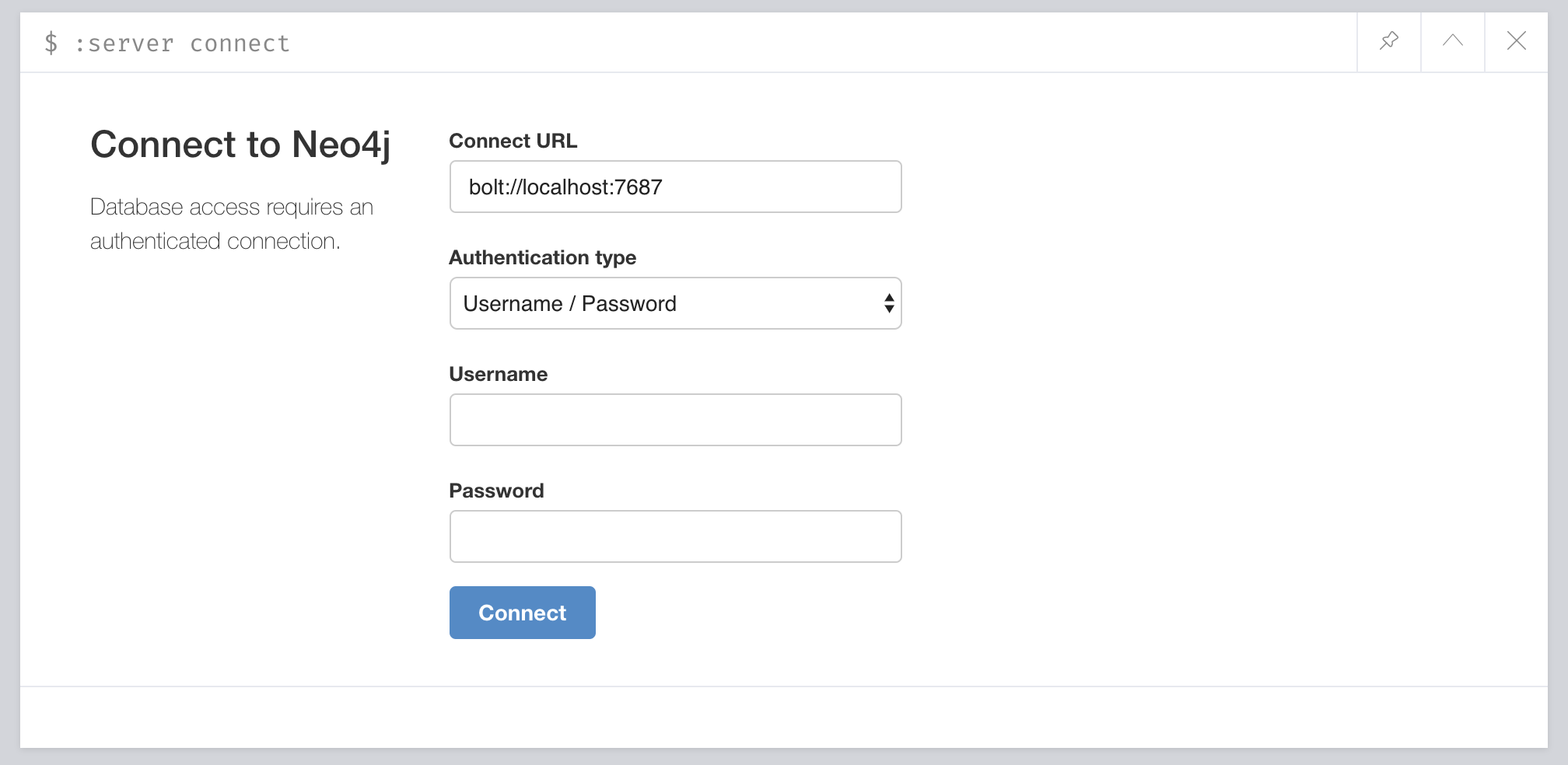Close the server connect frame

[1517, 41]
